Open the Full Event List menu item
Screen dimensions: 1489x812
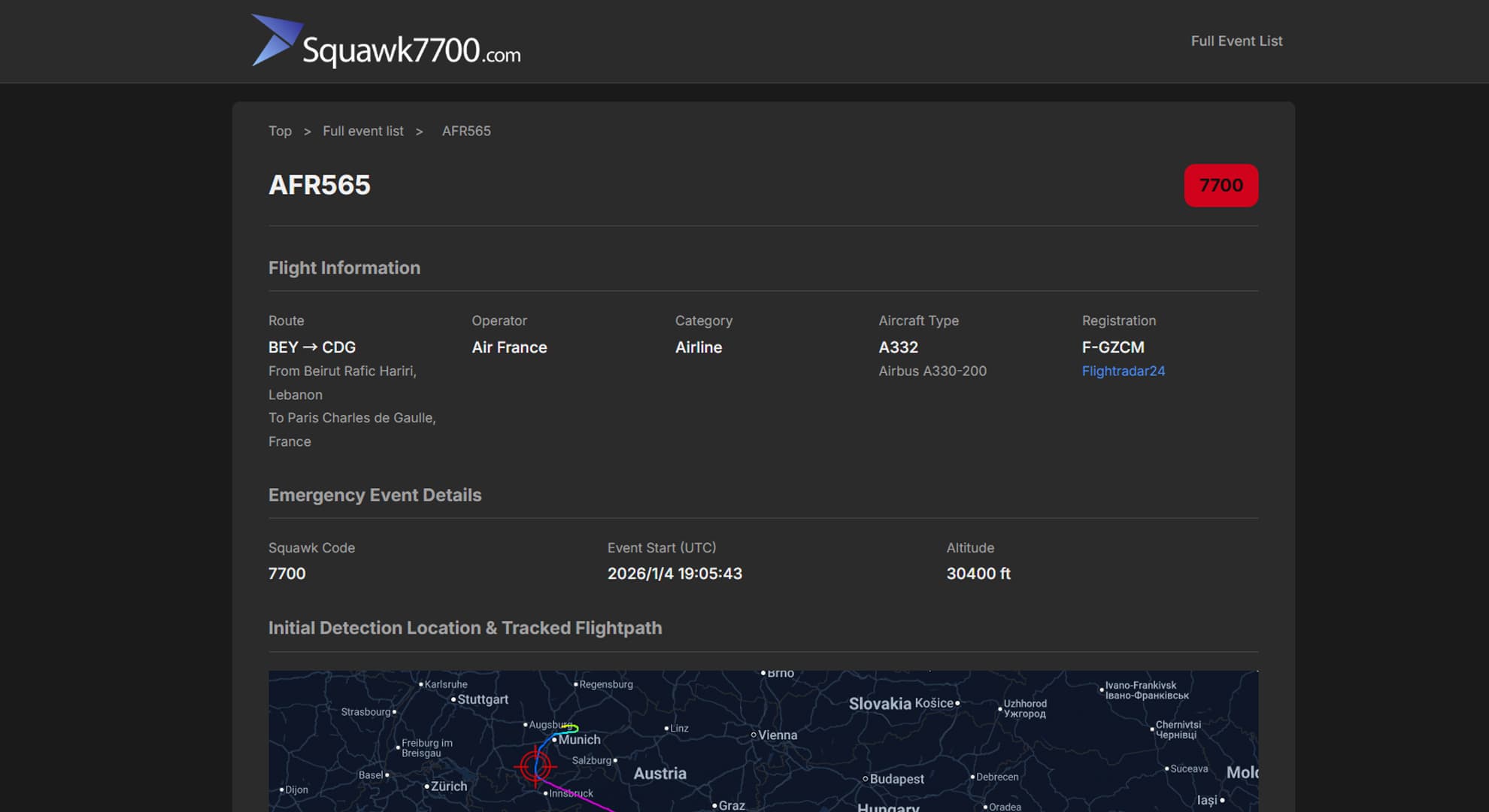click(x=1236, y=41)
